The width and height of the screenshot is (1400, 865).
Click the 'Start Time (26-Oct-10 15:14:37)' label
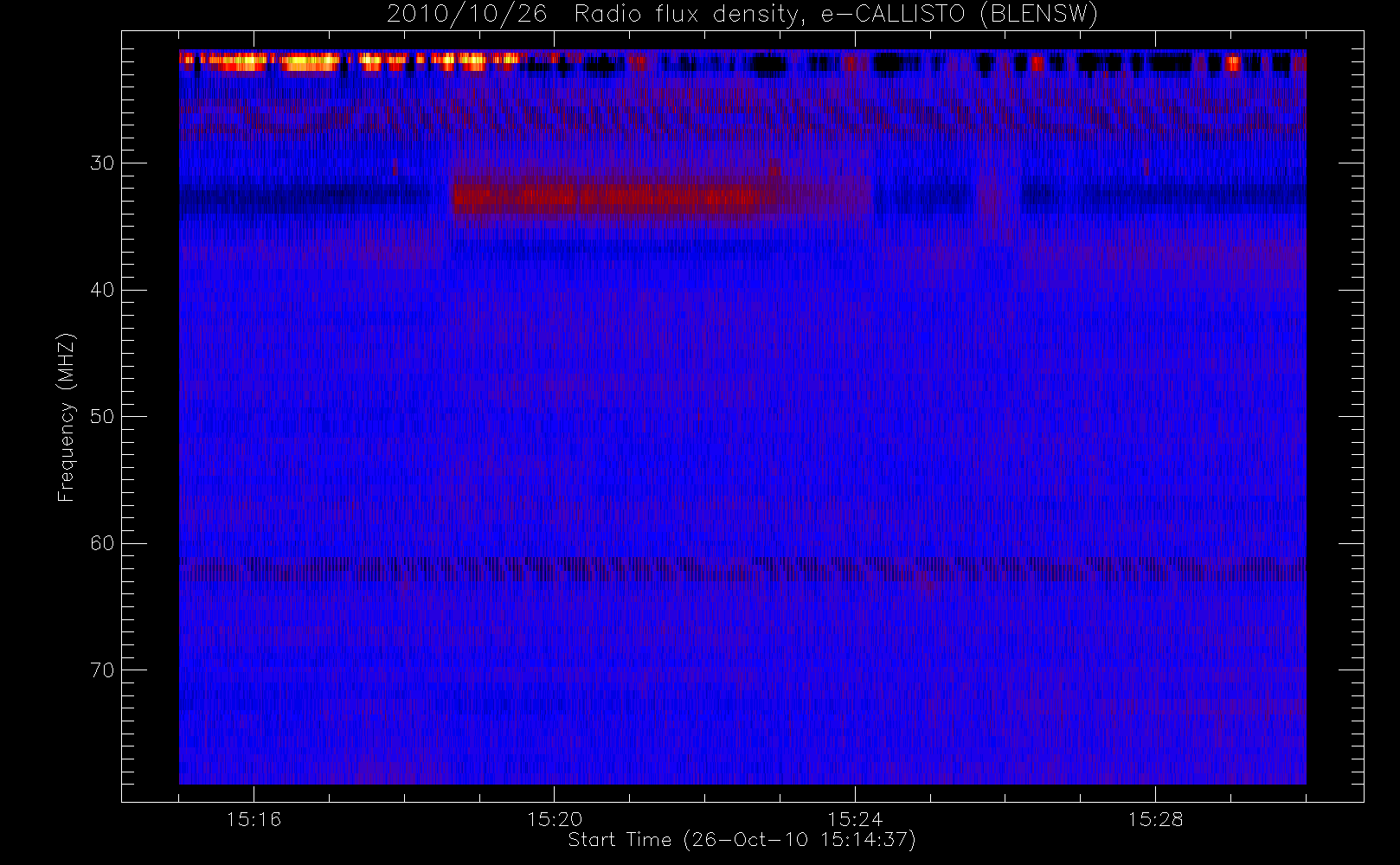coord(742,840)
